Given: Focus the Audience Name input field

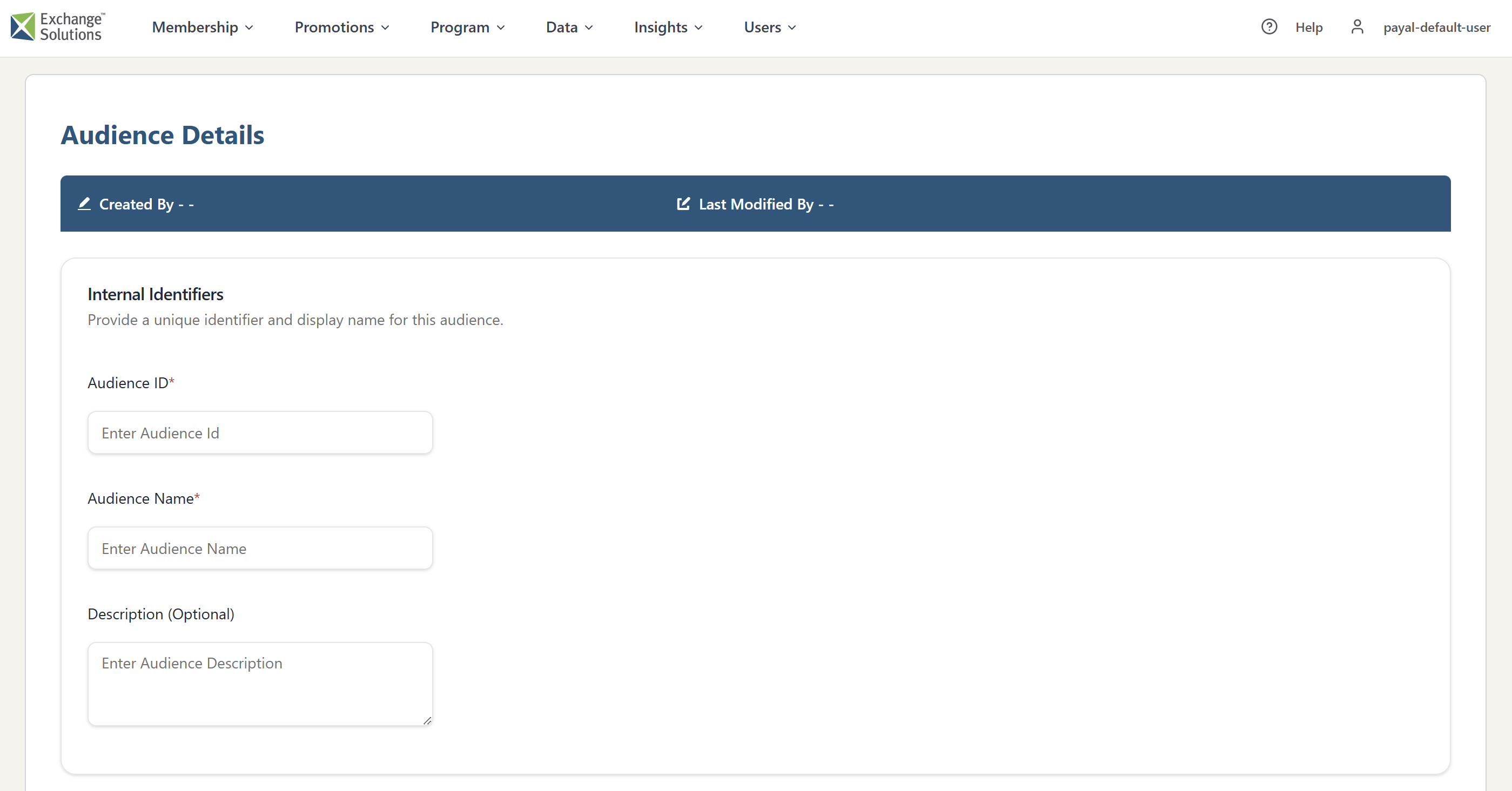Looking at the screenshot, I should [x=260, y=548].
